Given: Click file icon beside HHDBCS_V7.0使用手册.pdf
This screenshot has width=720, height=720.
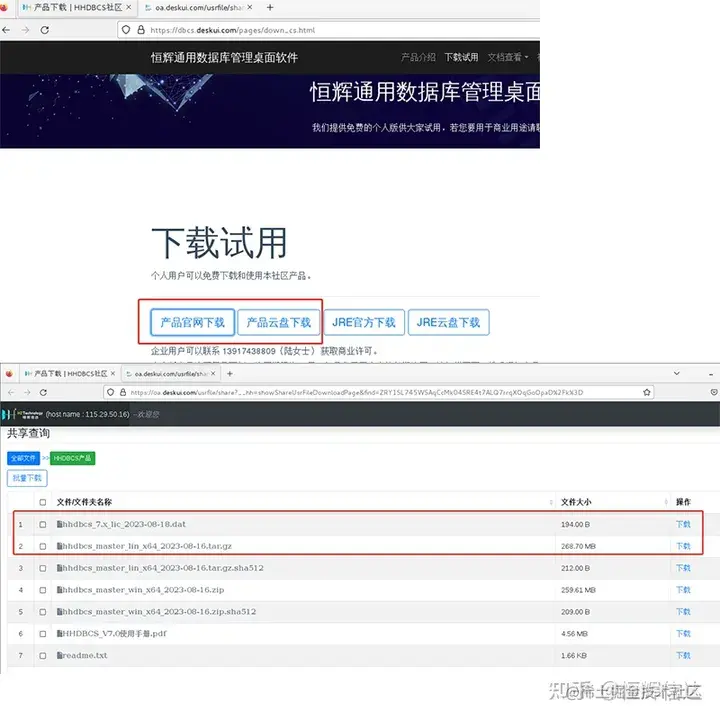Looking at the screenshot, I should click(x=59, y=634).
